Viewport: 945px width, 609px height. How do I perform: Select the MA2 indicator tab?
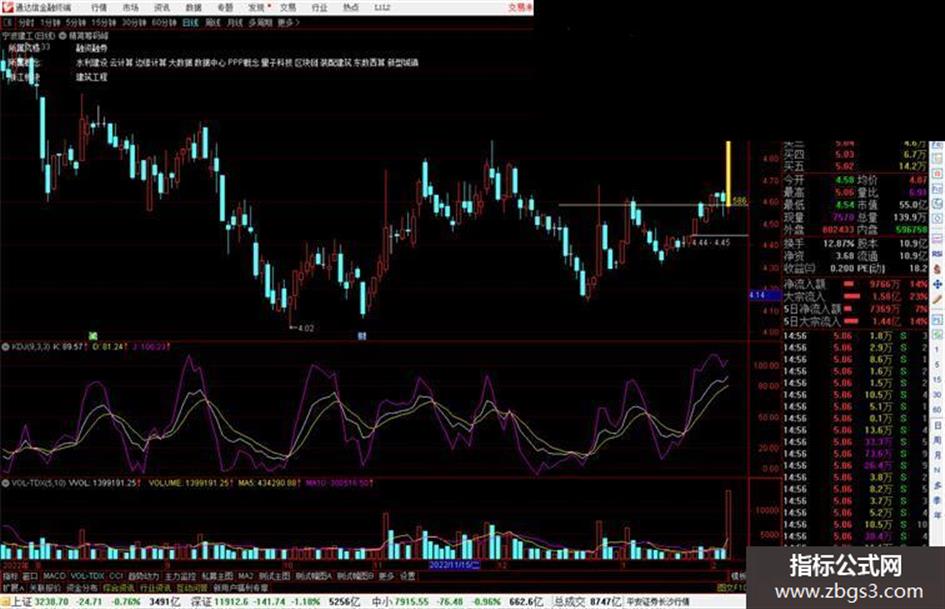coord(245,576)
